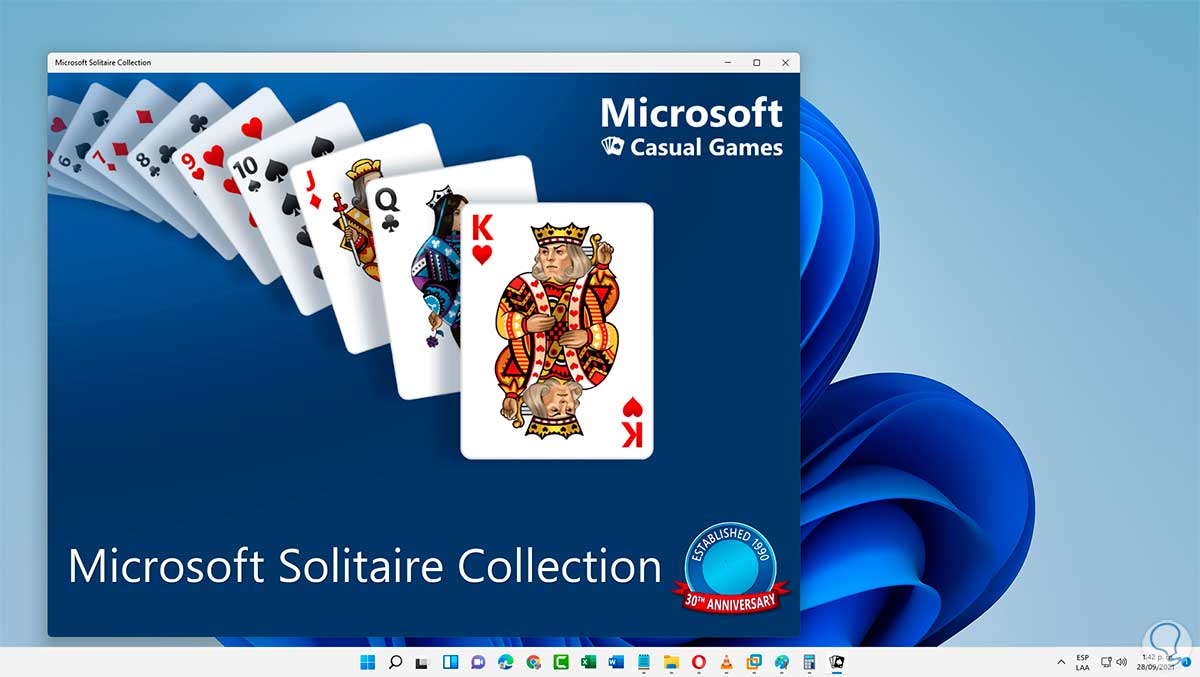Open Excel from the taskbar

588,662
